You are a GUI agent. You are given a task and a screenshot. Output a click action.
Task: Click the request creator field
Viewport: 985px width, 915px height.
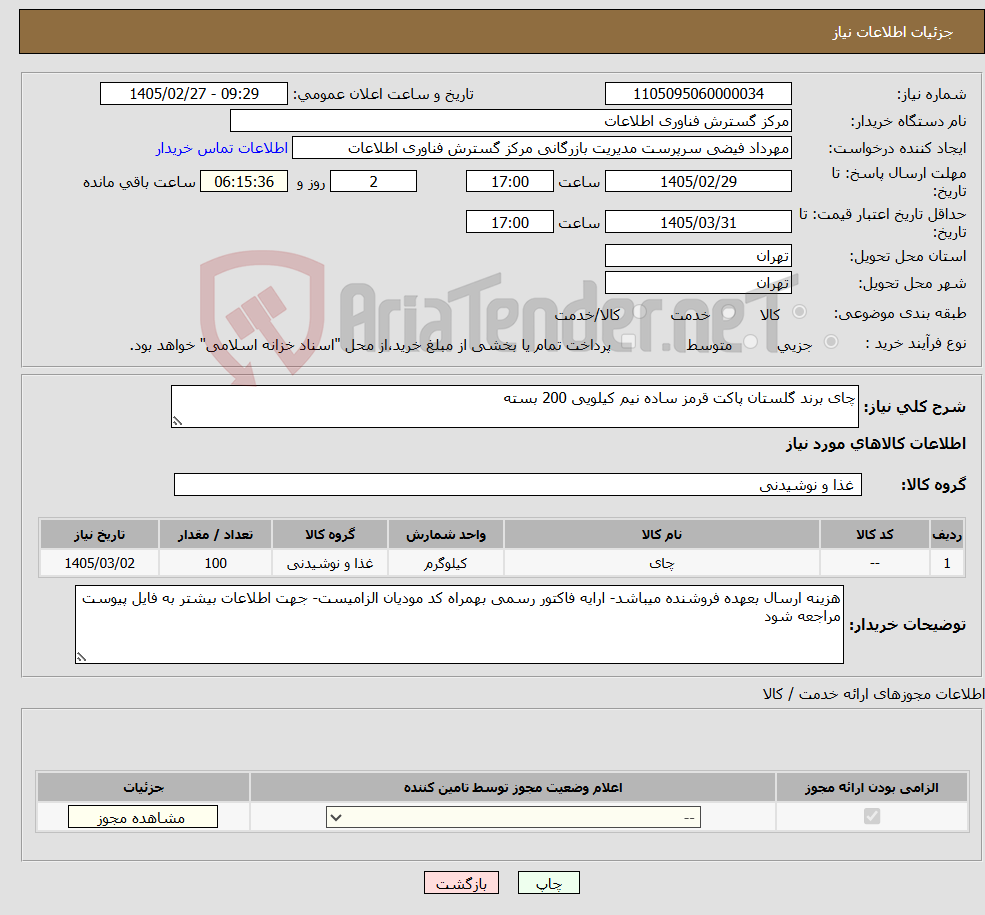coord(541,148)
